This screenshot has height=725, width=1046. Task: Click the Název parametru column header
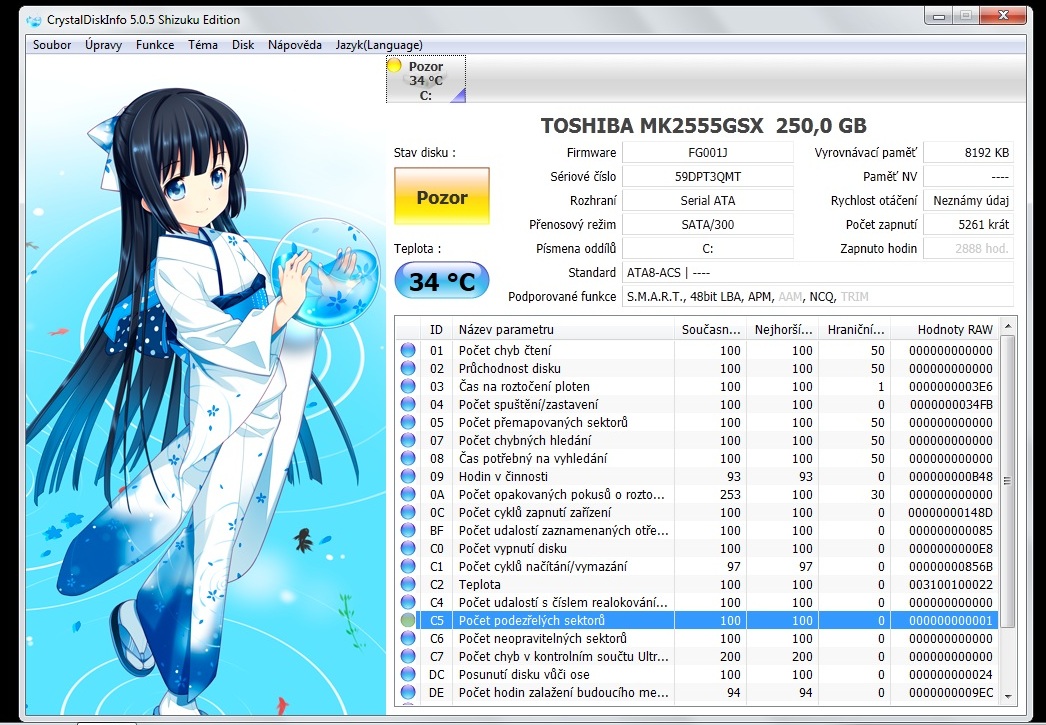(563, 329)
